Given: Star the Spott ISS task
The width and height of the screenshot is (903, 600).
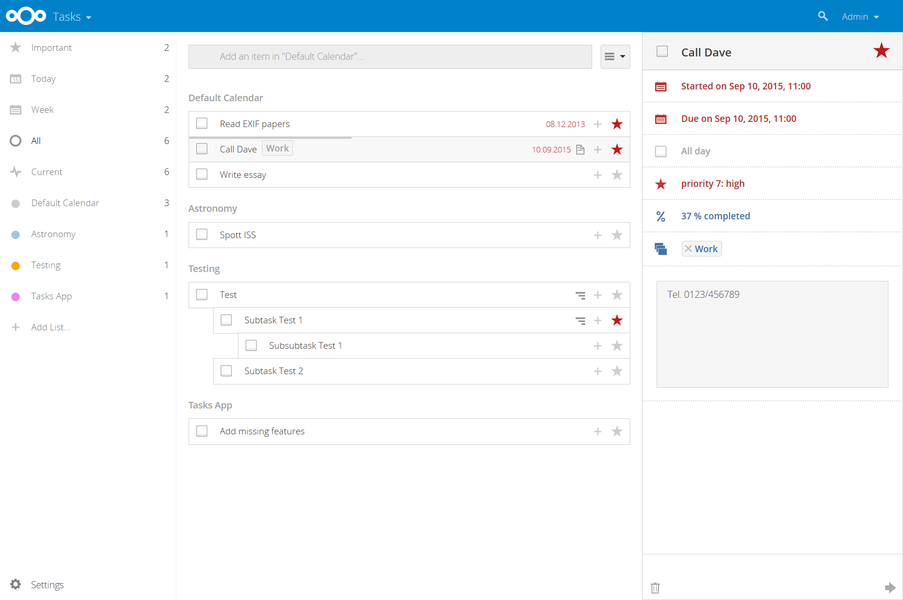Looking at the screenshot, I should click(617, 235).
